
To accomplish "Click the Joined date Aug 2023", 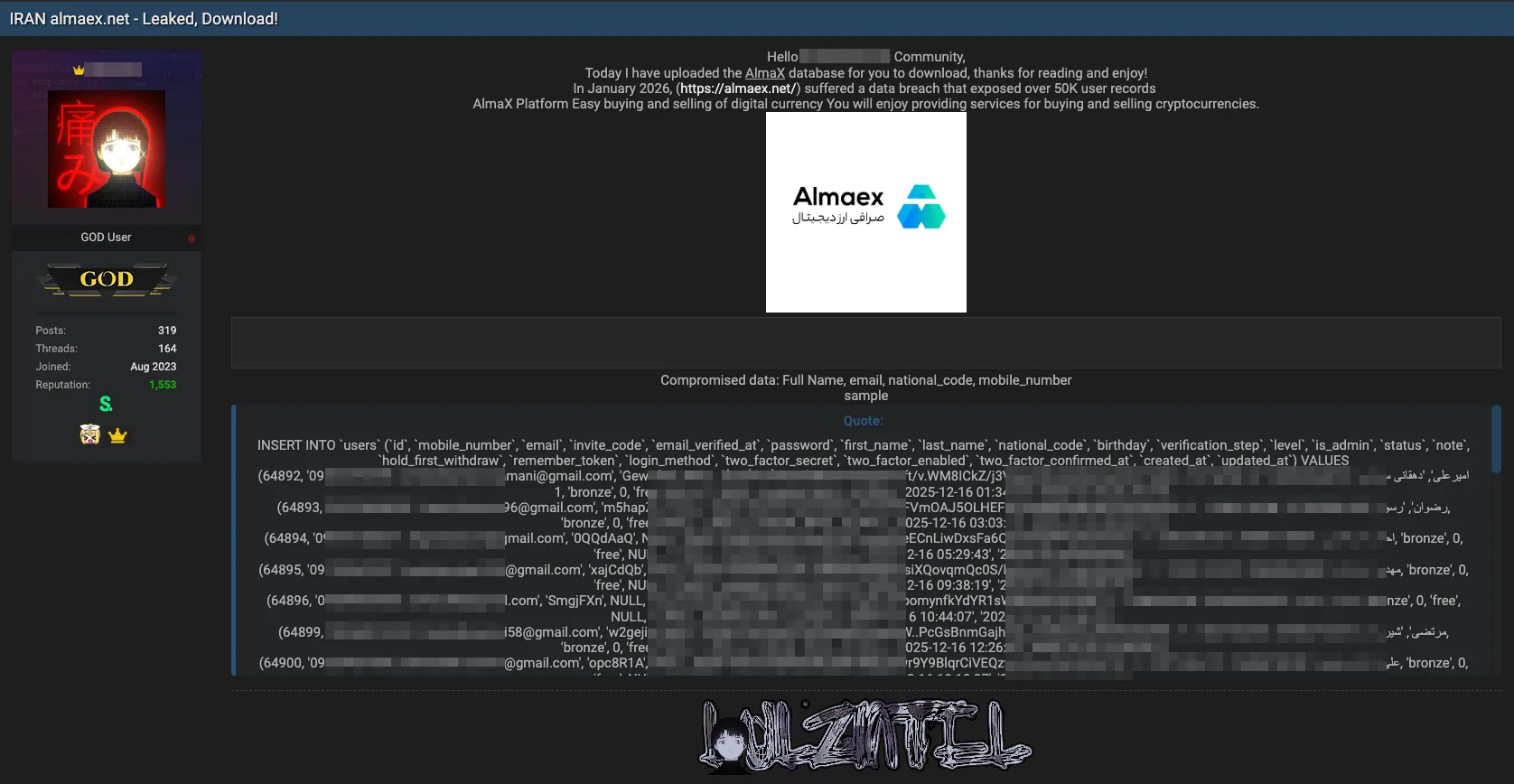I will [x=154, y=367].
